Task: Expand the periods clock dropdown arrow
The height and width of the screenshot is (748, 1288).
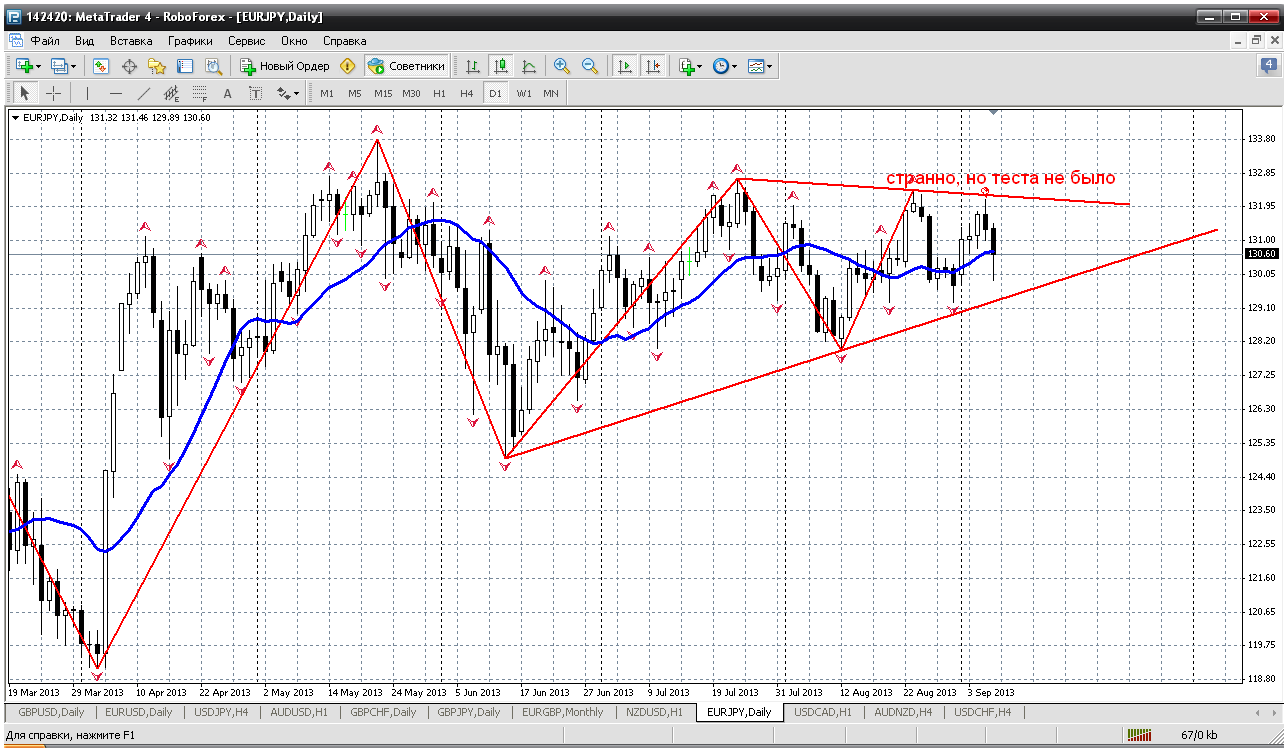Action: point(735,66)
